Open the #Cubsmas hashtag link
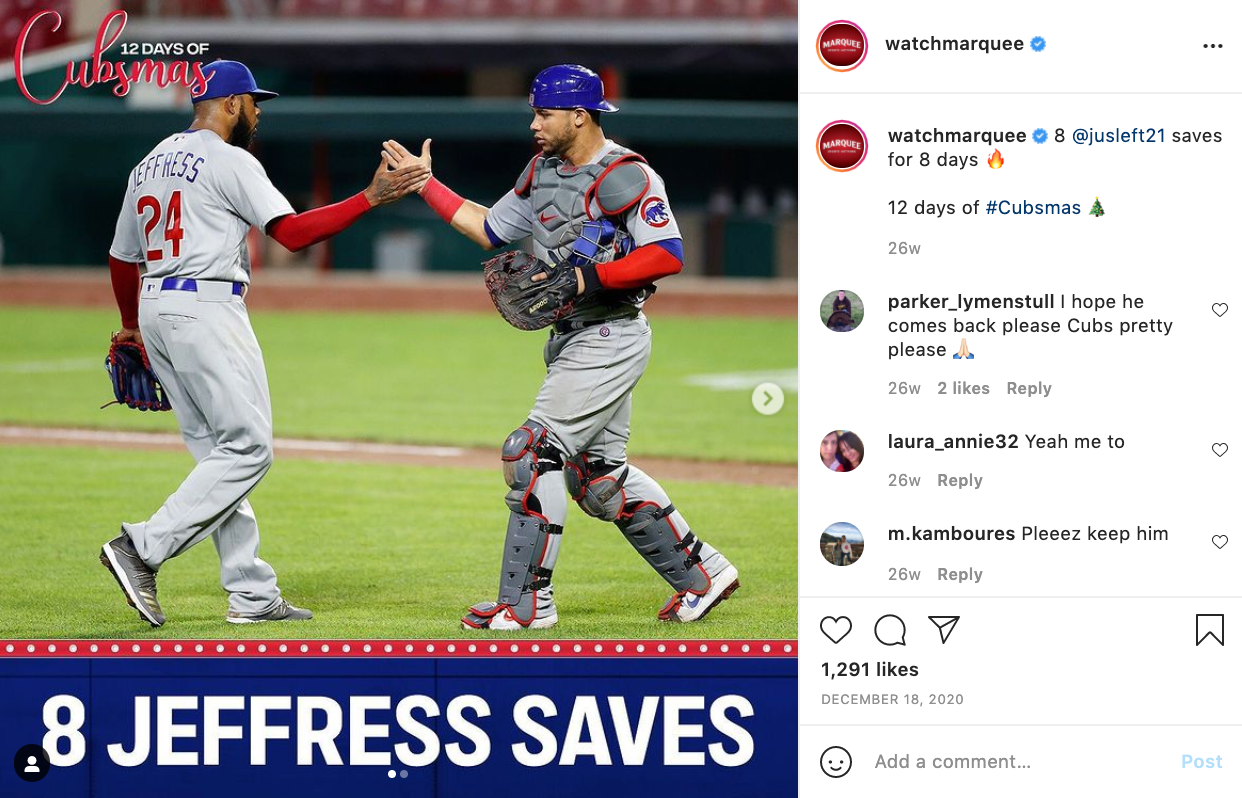This screenshot has height=798, width=1242. click(1033, 208)
